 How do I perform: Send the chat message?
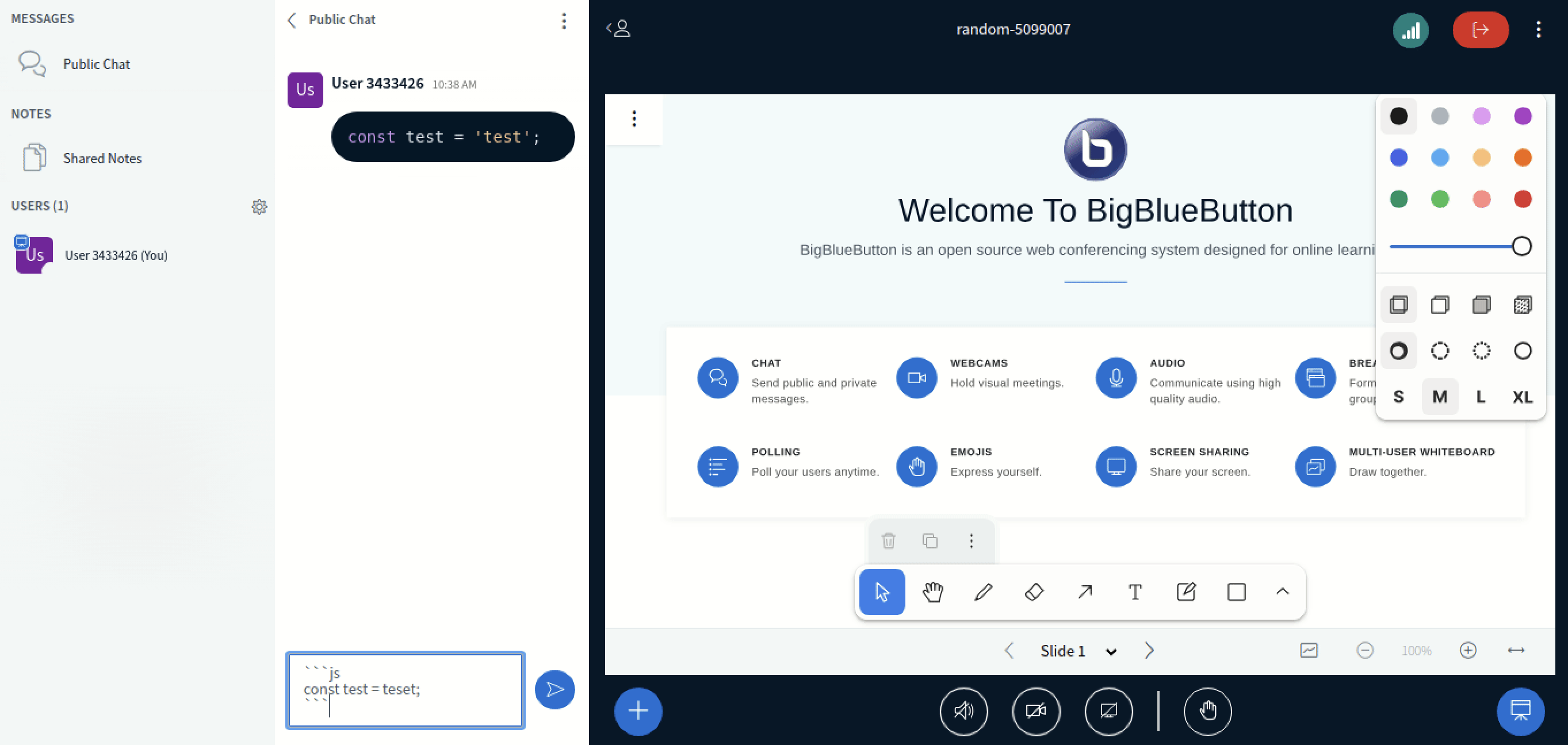click(554, 690)
